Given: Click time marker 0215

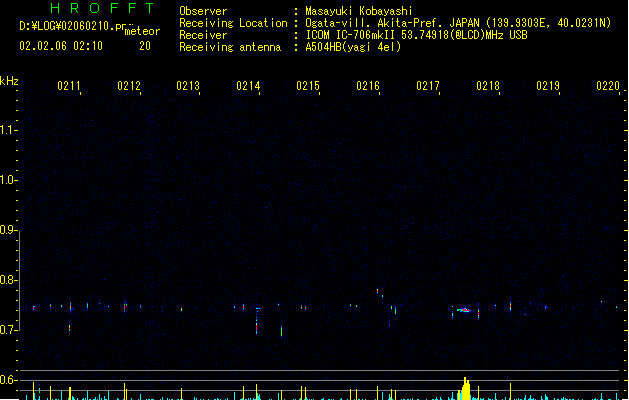Looking at the screenshot, I should [308, 86].
